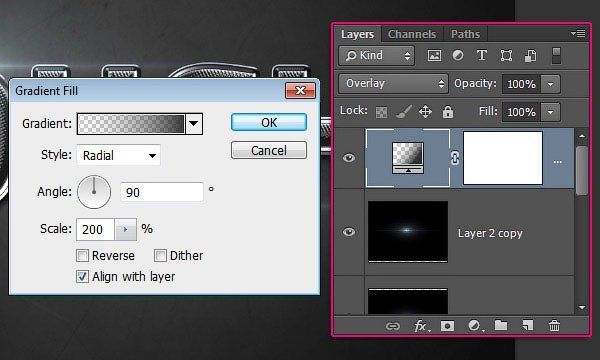Open the Style dropdown showing Radial
Image resolution: width=600 pixels, height=360 pixels.
118,155
